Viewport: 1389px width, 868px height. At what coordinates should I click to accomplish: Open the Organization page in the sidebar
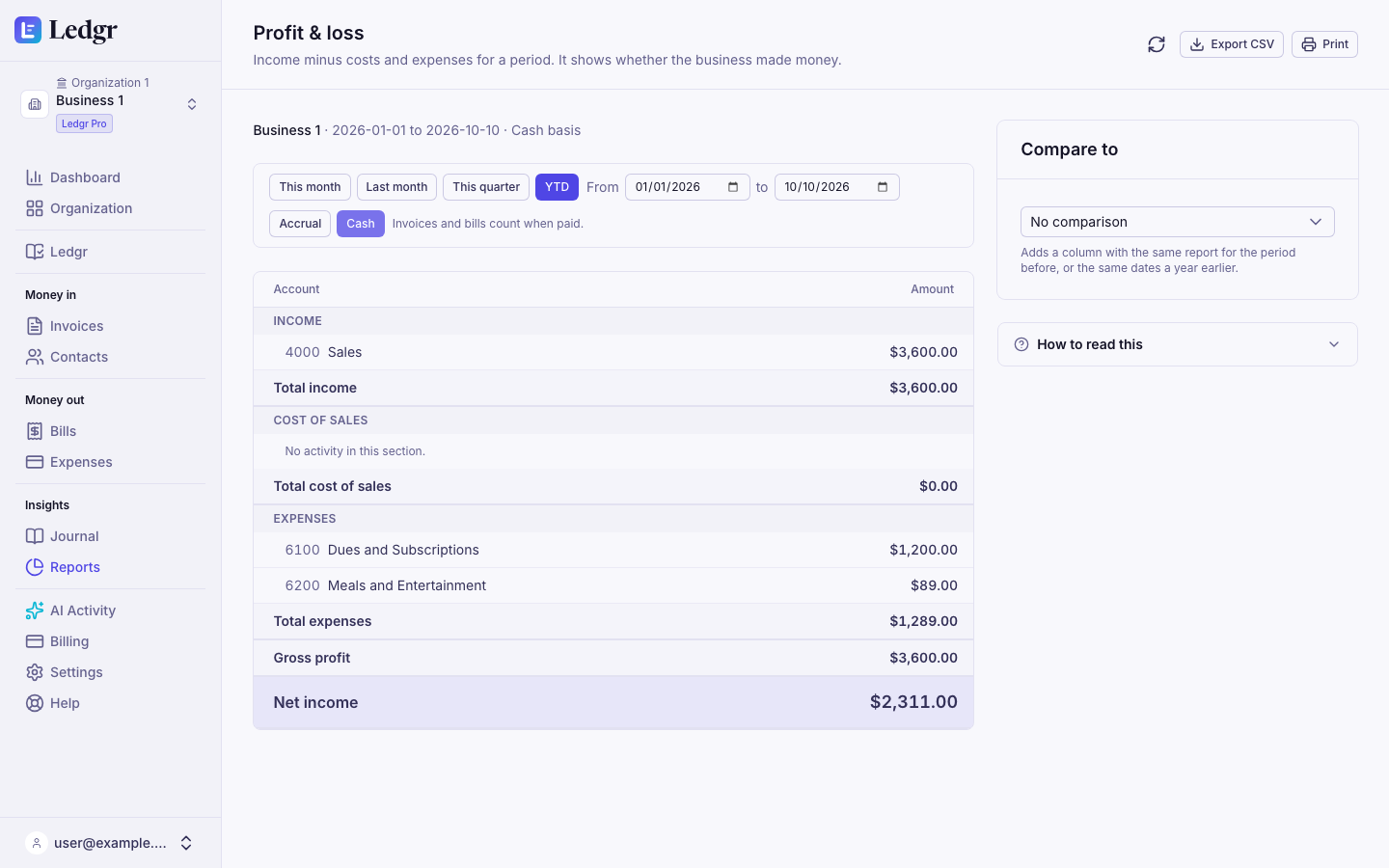click(110, 208)
